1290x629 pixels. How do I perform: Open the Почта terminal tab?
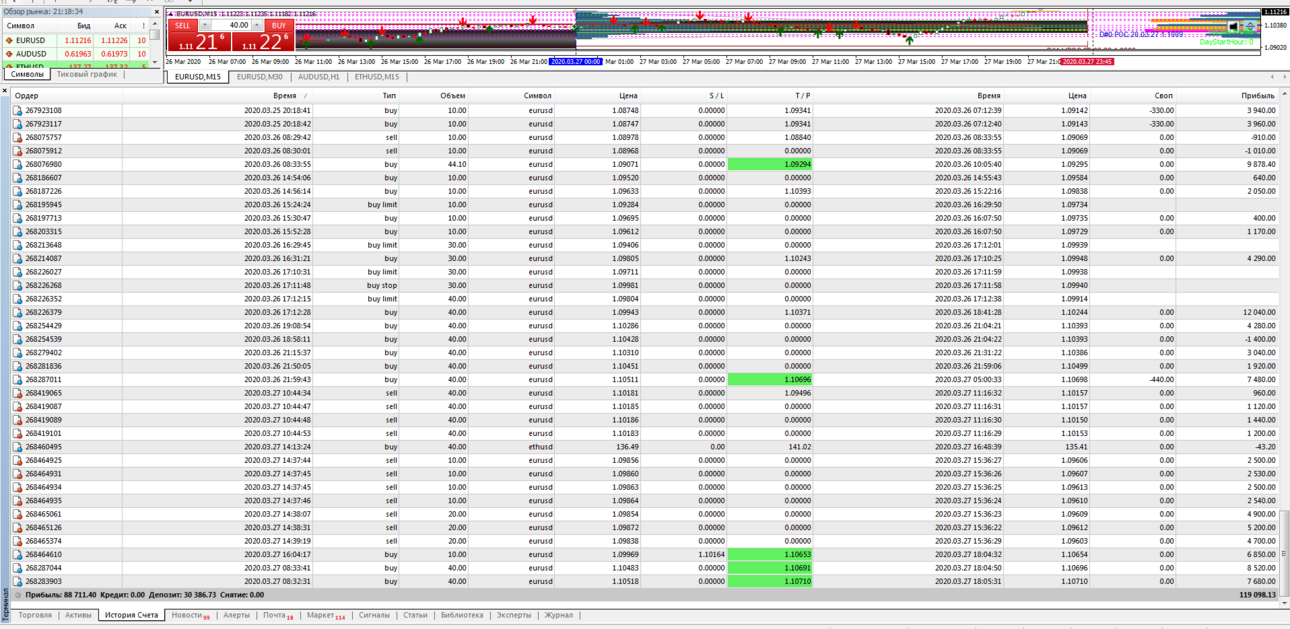pyautogui.click(x=278, y=615)
